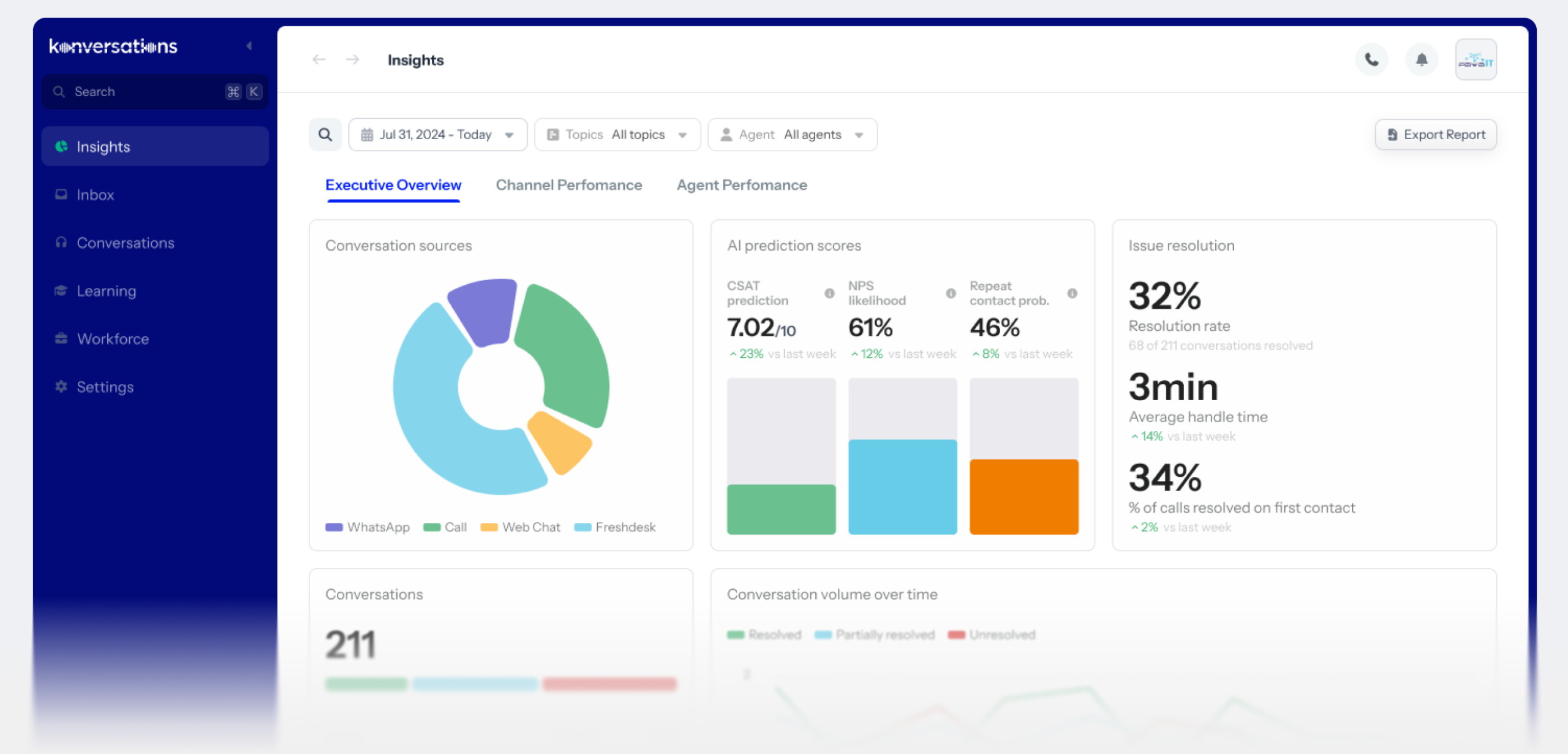The height and width of the screenshot is (754, 1568).
Task: Expand the Topics All topics dropdown
Action: tap(617, 135)
